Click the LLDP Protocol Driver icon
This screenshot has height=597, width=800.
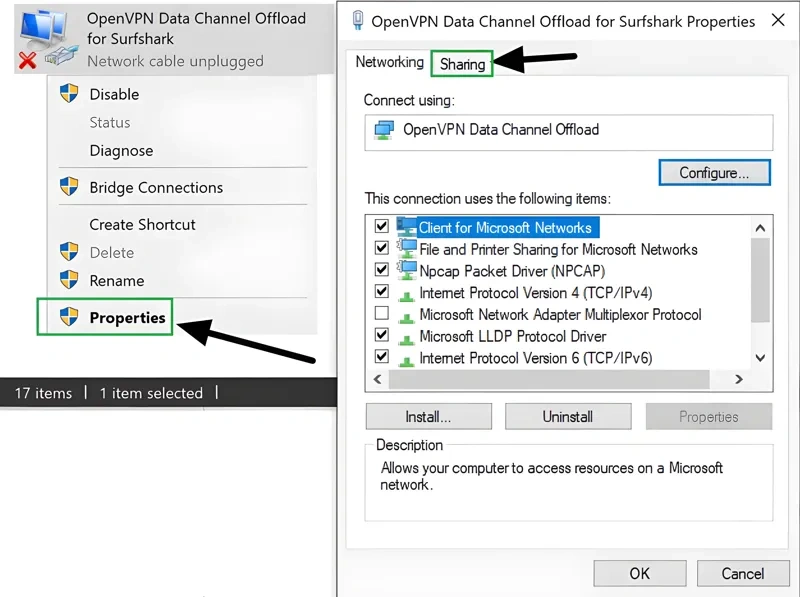tap(406, 338)
